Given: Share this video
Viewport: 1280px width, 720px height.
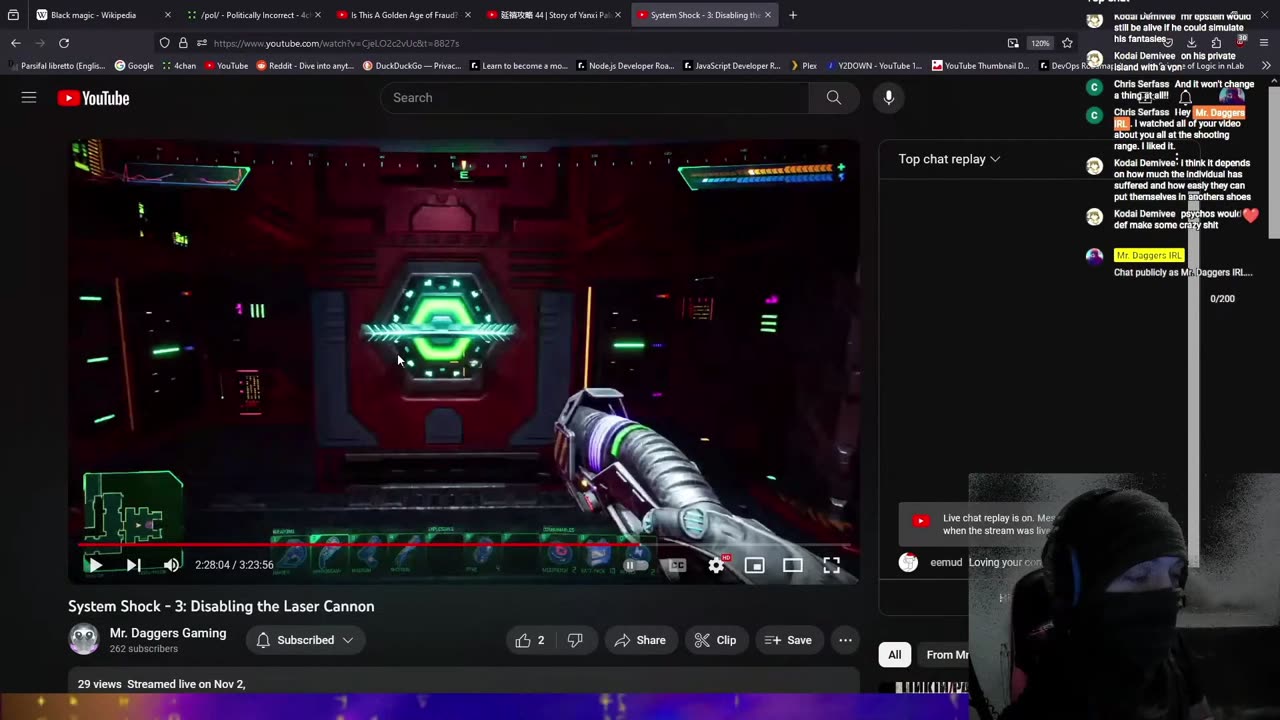Looking at the screenshot, I should [640, 640].
